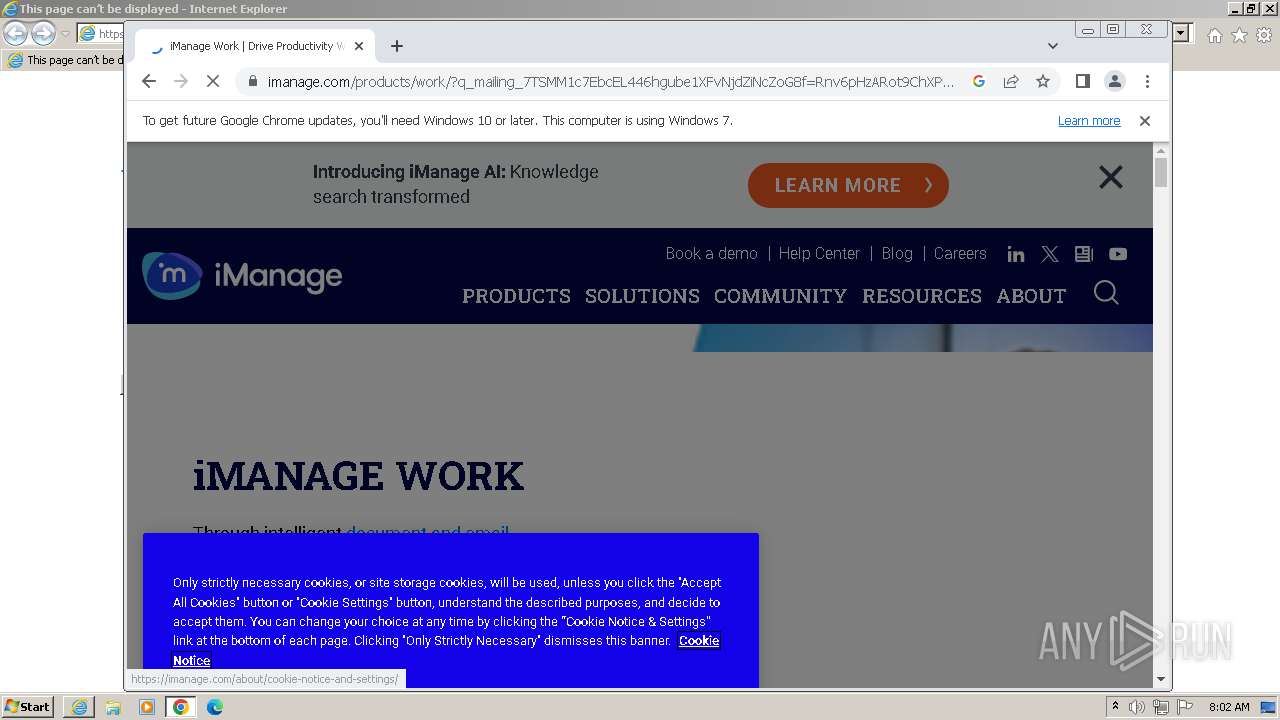
Task: Click the Windows Start button
Action: tap(27, 707)
